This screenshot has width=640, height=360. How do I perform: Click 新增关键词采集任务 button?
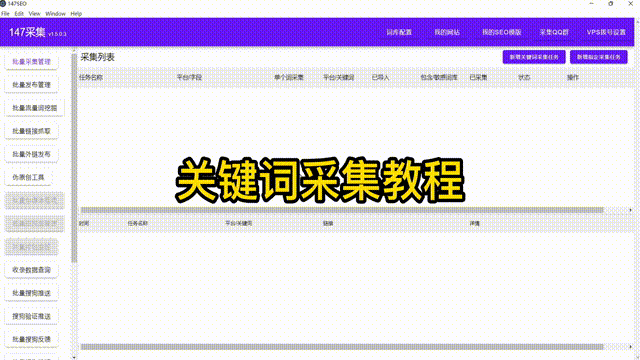534,57
